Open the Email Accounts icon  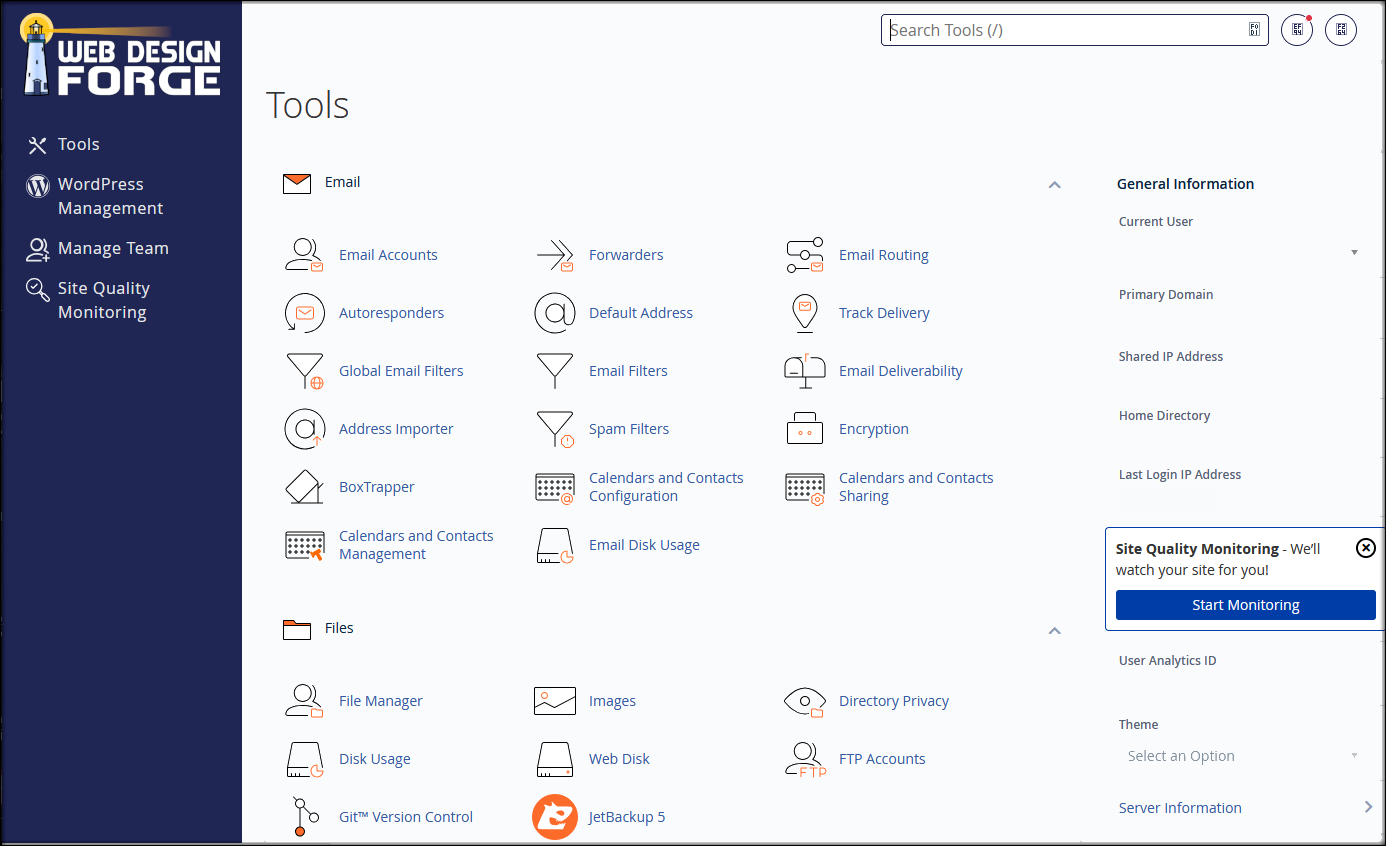[304, 255]
